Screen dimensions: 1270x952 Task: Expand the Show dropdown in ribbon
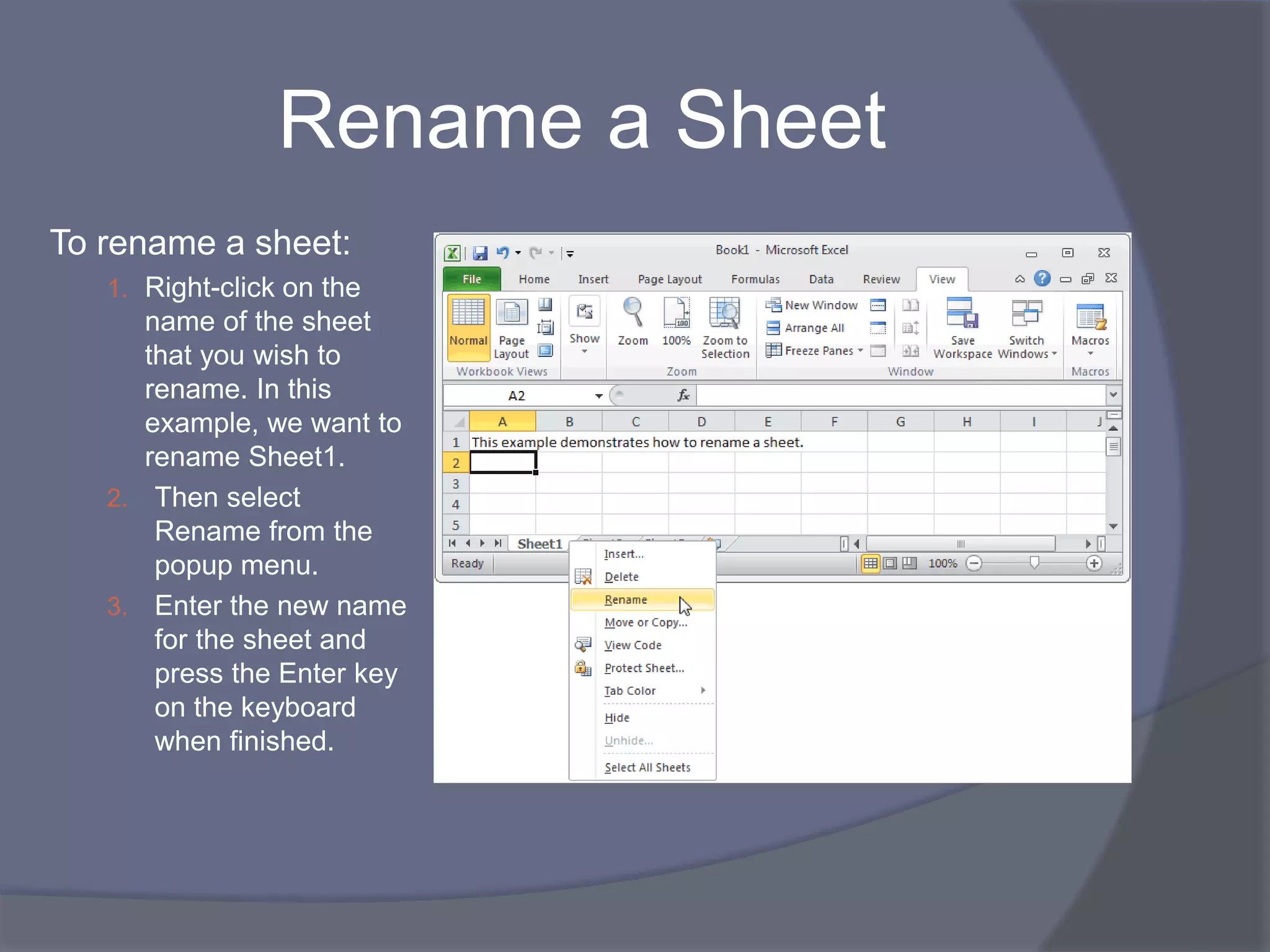pos(584,327)
